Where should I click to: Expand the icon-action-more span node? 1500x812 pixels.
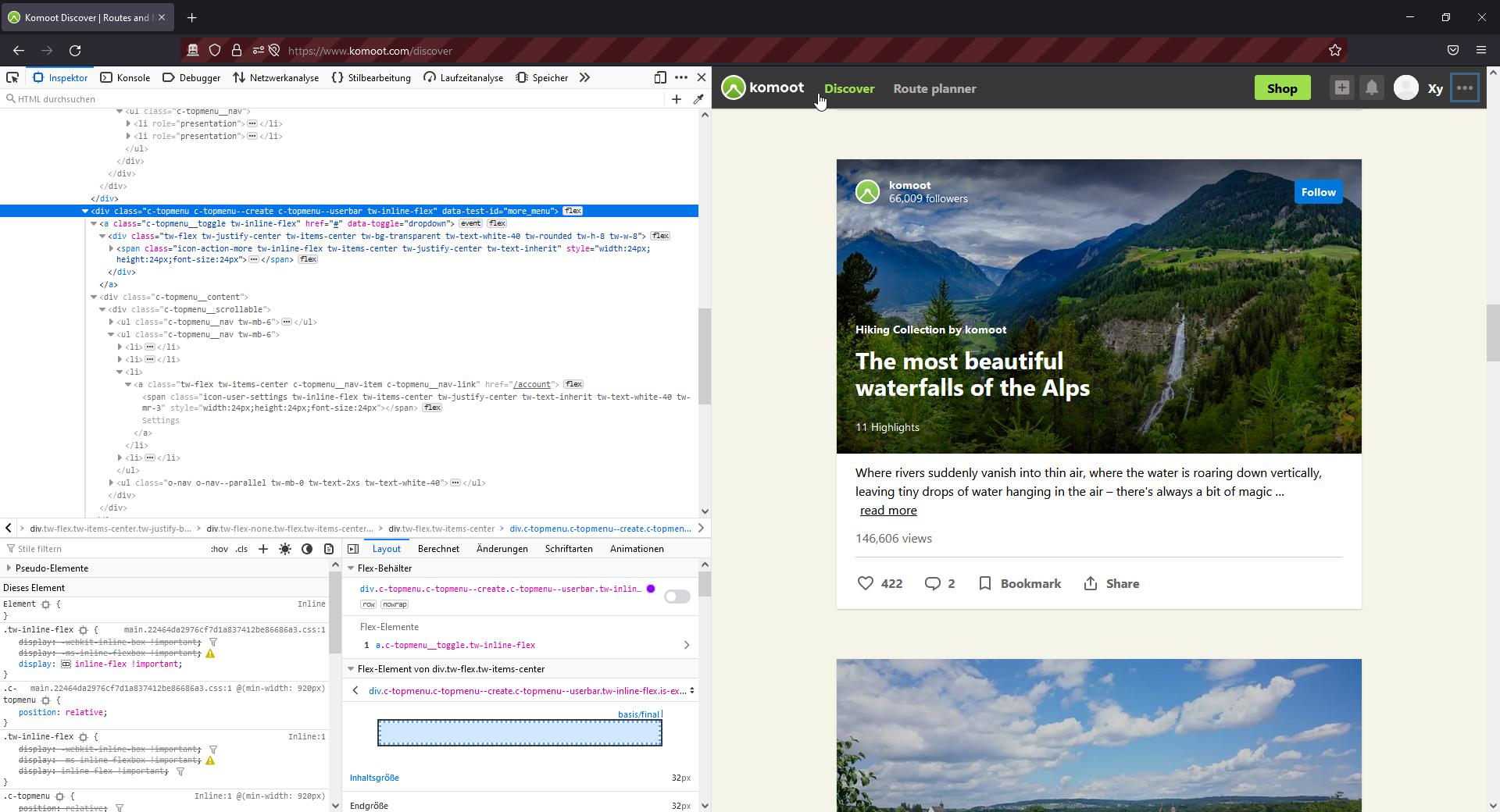point(111,248)
